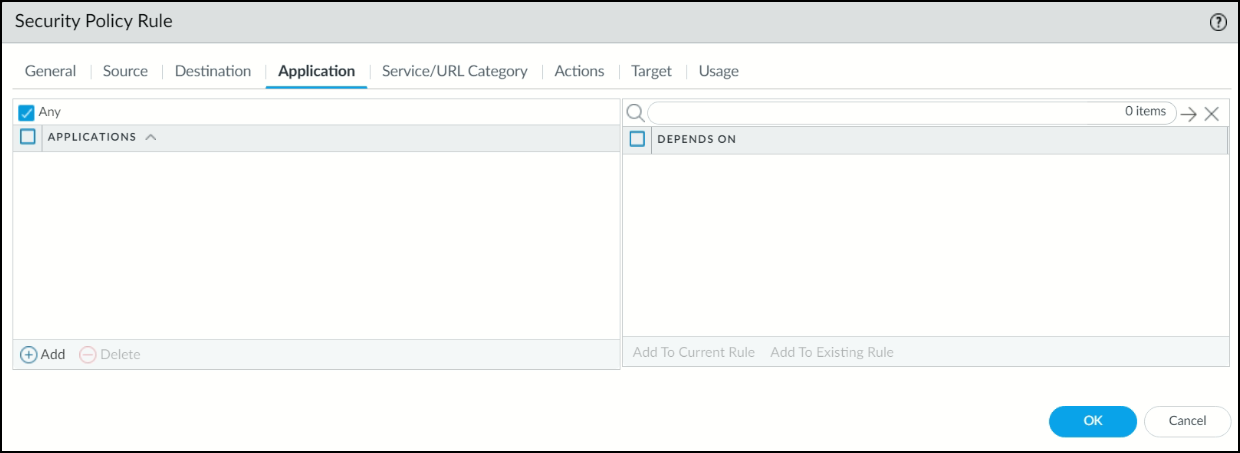Click the arrow icon beside search field

pos(1188,114)
